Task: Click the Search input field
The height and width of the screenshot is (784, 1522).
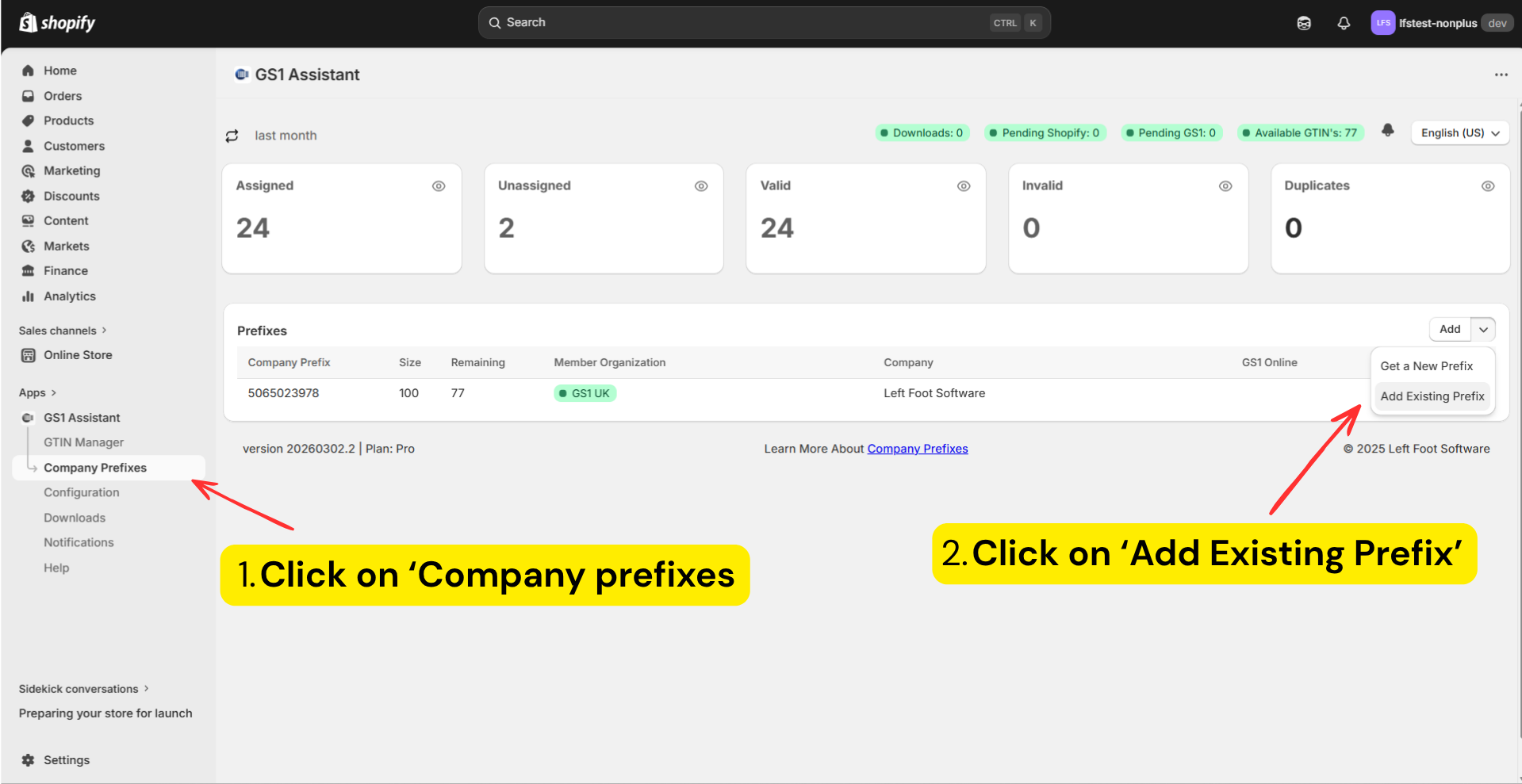Action: pos(765,23)
